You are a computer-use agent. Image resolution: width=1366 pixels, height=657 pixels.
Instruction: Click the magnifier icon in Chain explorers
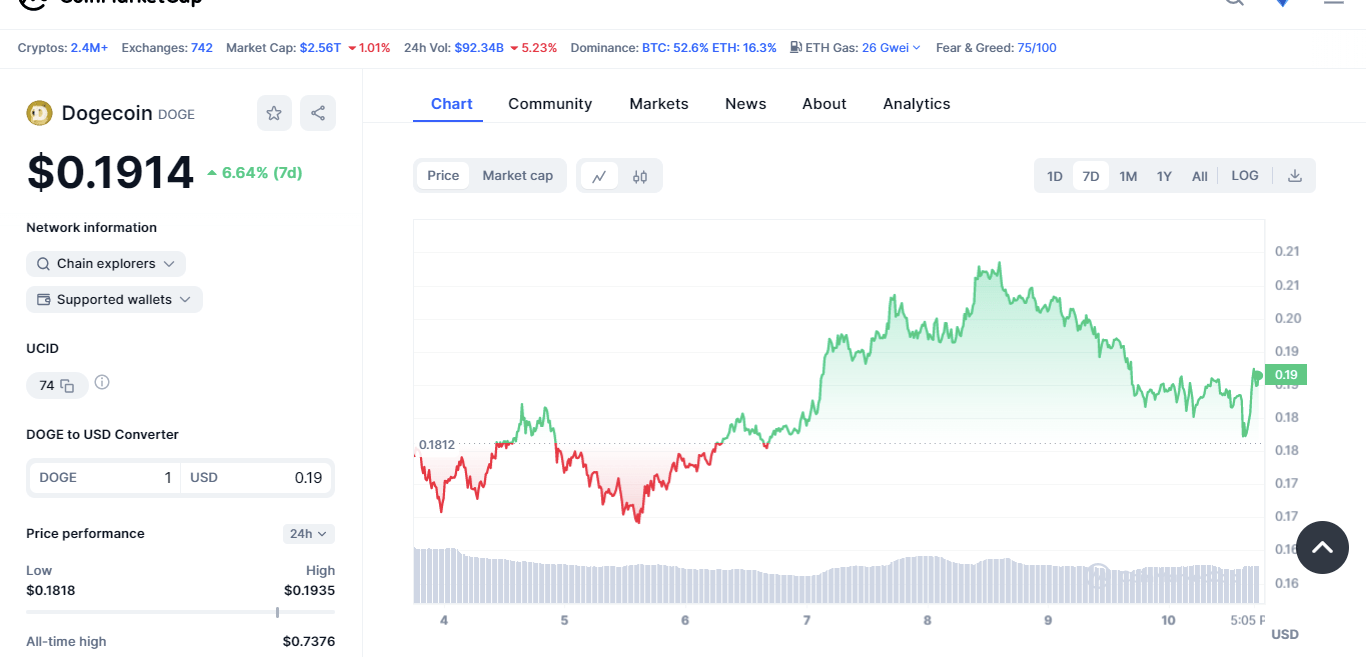[43, 264]
